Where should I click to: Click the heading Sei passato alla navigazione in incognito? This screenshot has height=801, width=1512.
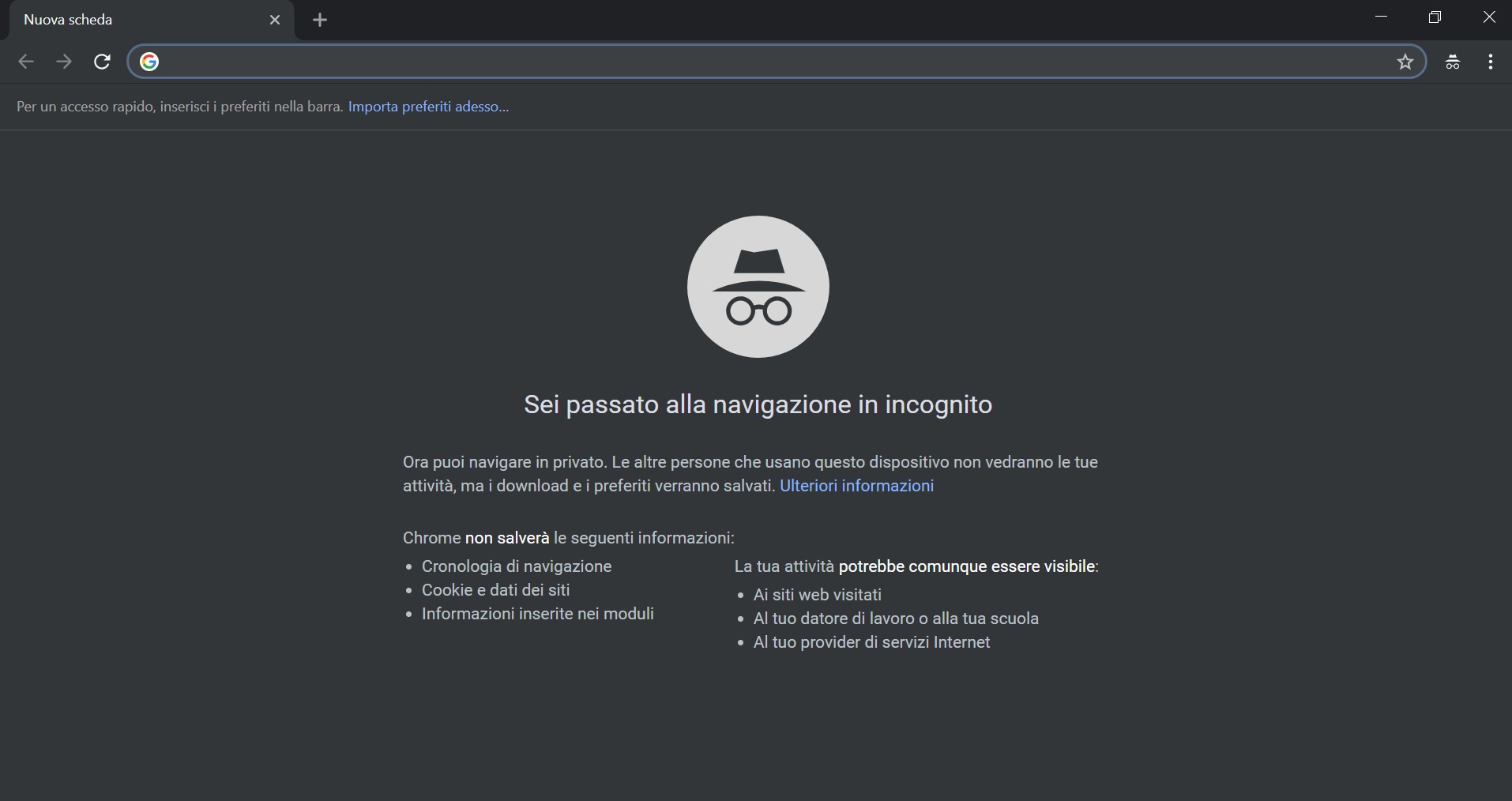pos(757,405)
